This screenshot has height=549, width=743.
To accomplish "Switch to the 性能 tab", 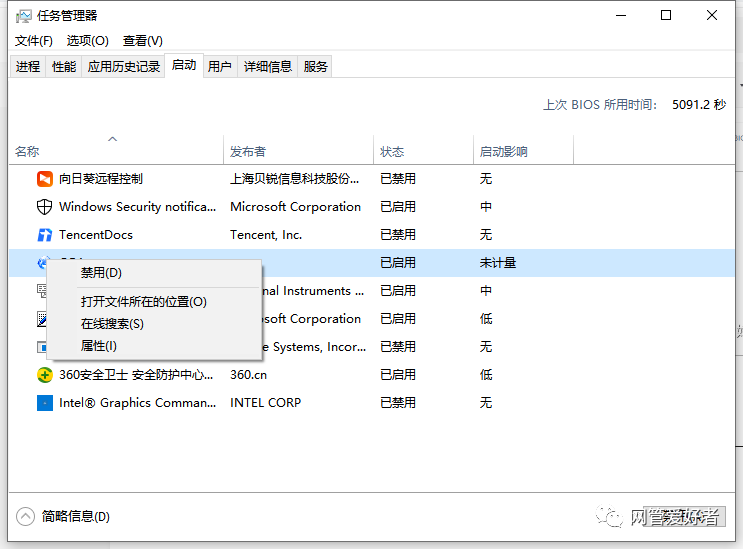I will (x=64, y=66).
